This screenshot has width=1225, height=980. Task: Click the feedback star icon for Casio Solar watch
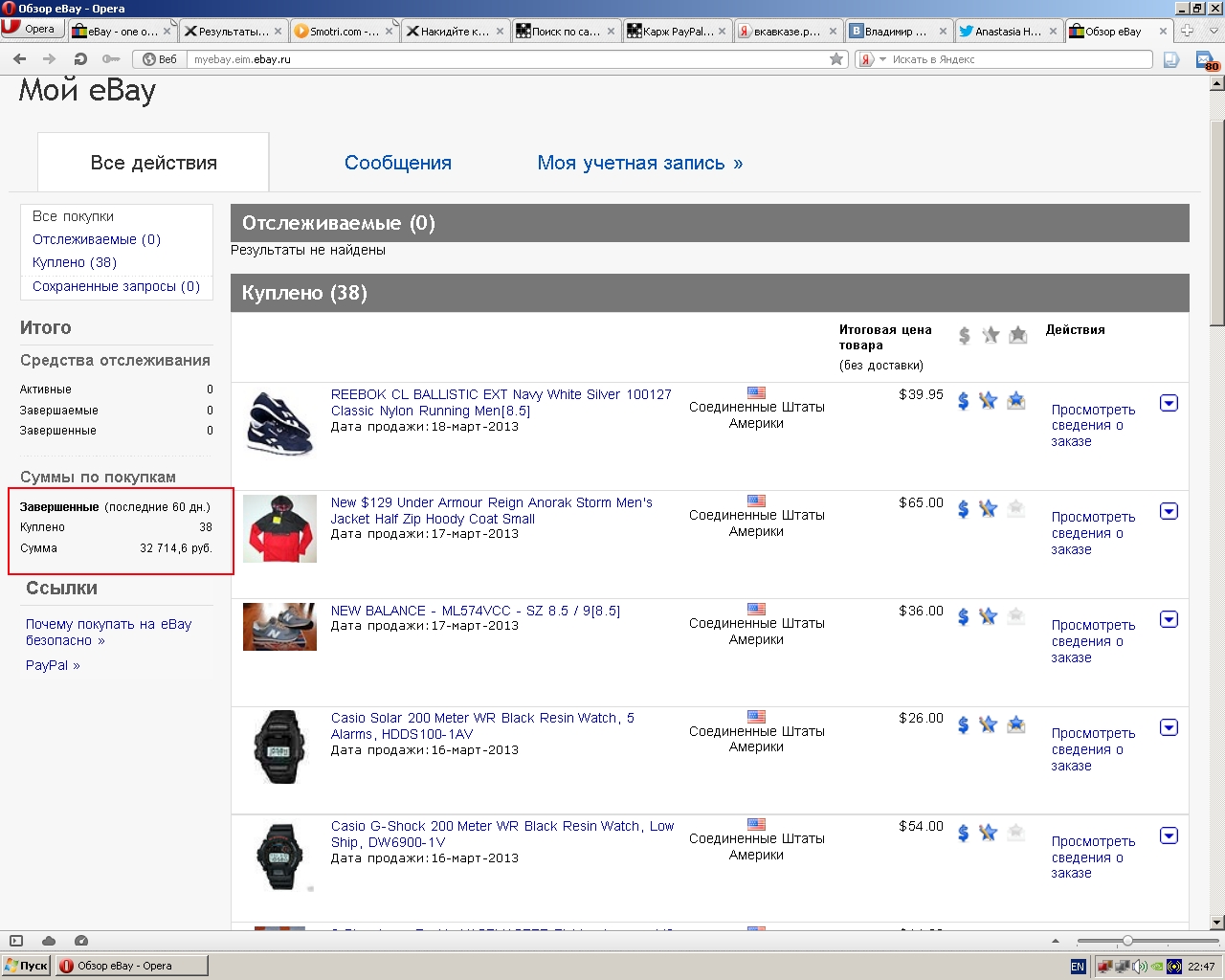[x=989, y=724]
